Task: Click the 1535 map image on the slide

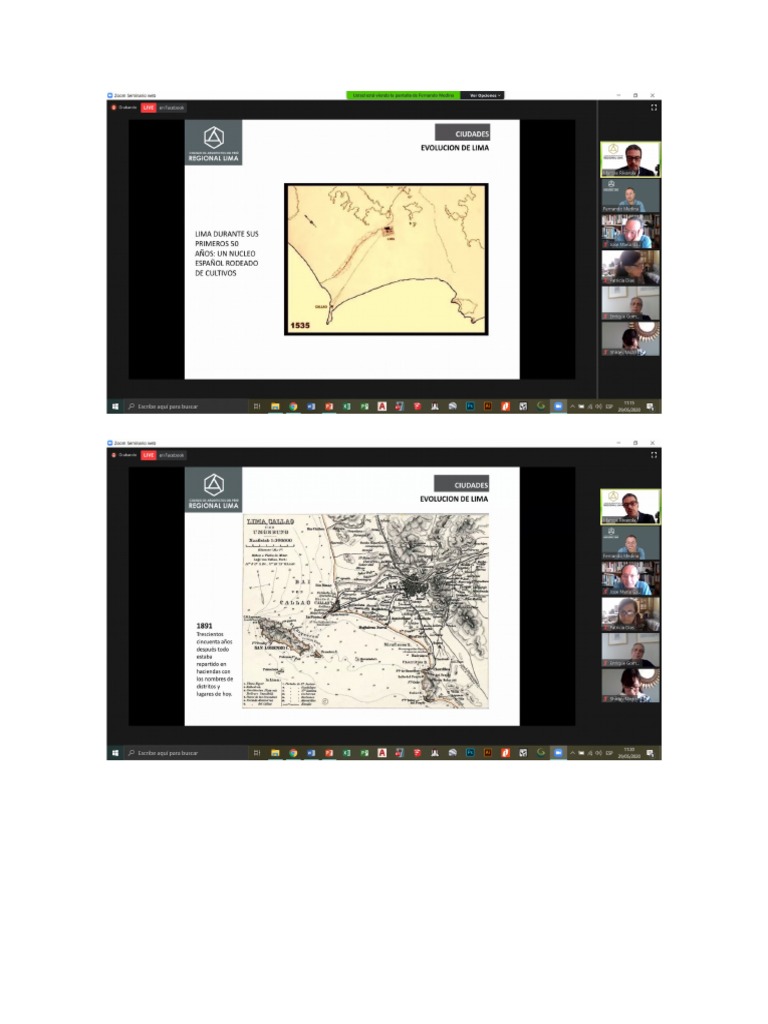Action: (x=386, y=259)
